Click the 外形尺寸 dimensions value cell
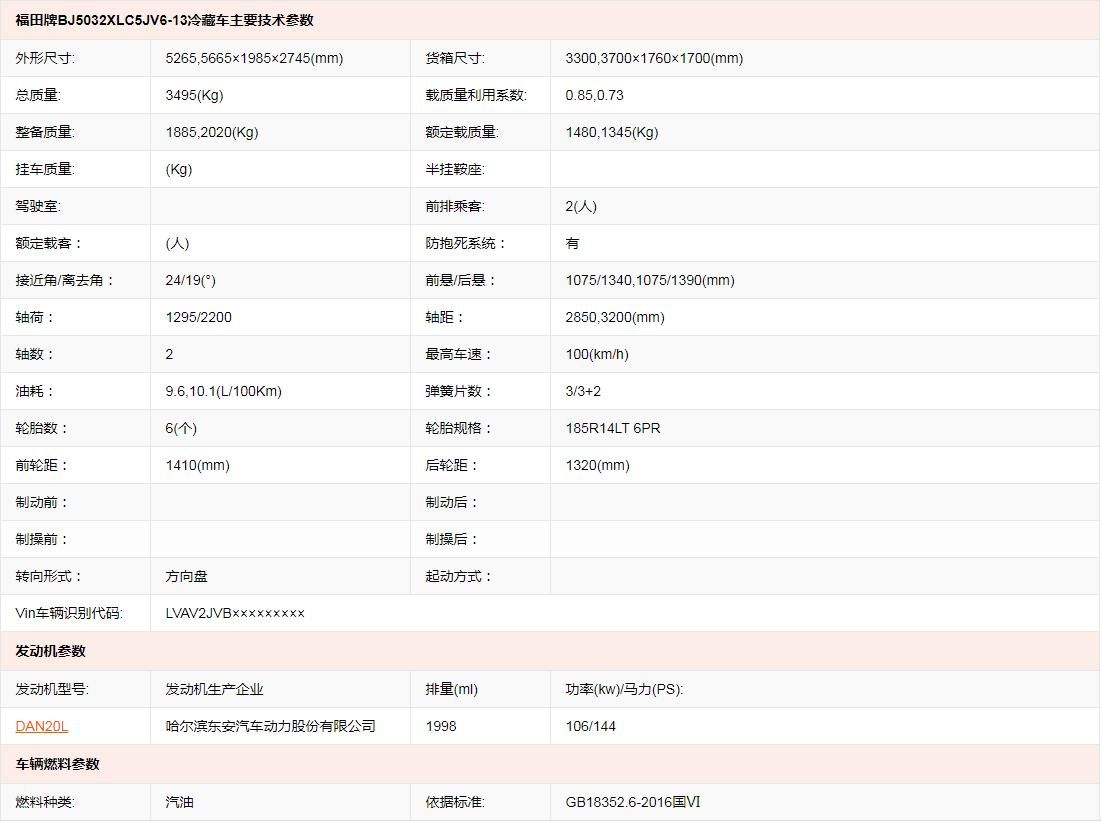The image size is (1102, 822). [254, 58]
